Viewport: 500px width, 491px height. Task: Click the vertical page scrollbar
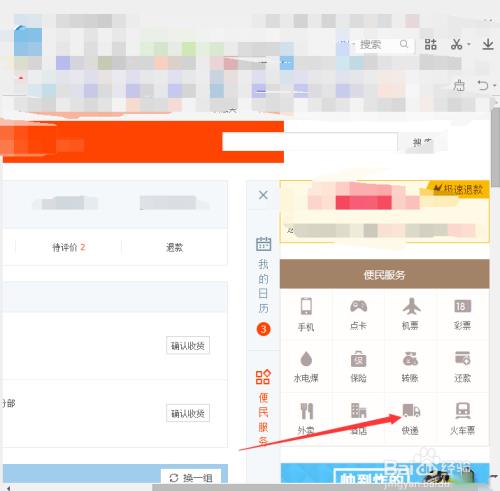(x=495, y=147)
